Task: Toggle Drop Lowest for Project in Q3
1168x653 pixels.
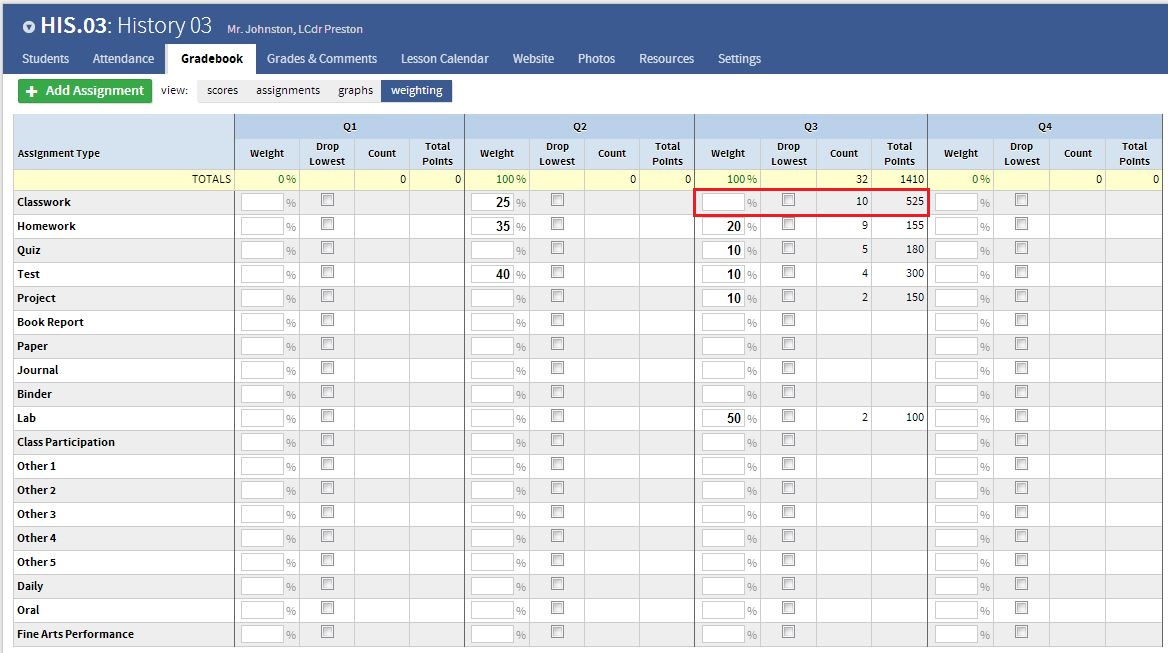Action: [x=788, y=296]
